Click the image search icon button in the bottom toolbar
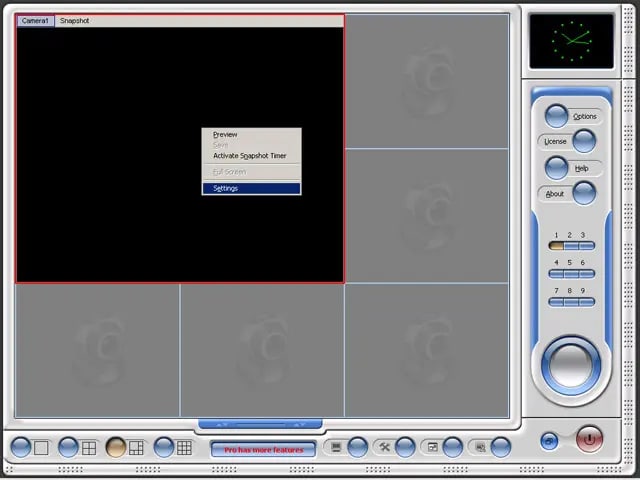The image size is (640, 480). click(500, 447)
